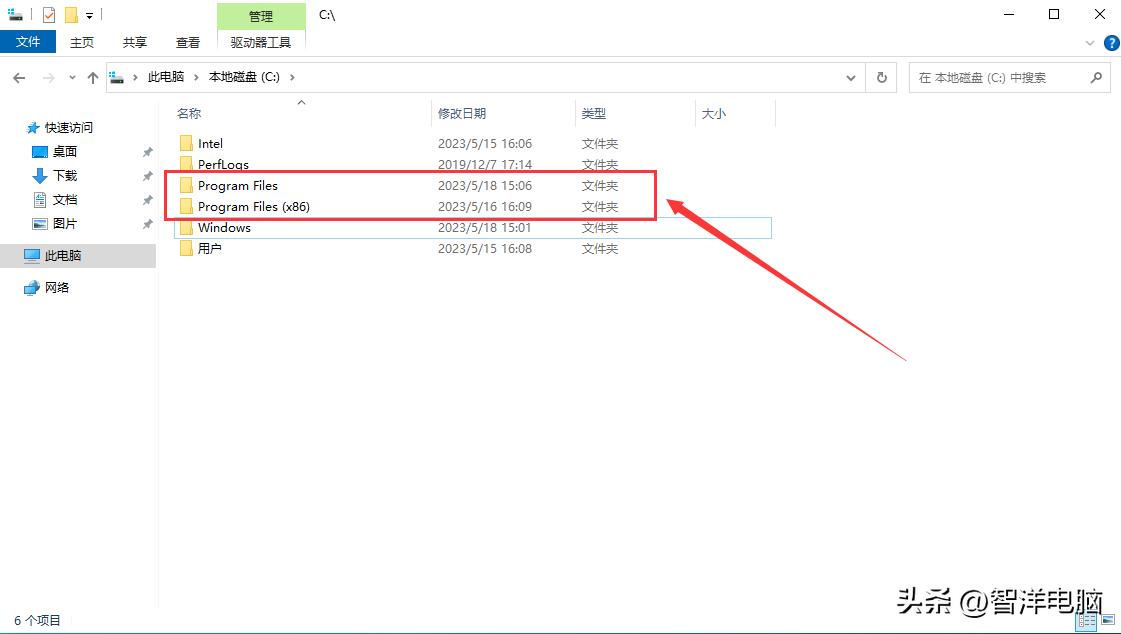Image resolution: width=1121 pixels, height=634 pixels.
Task: Open the 驱动器工具 ribbon tab
Action: tap(259, 42)
